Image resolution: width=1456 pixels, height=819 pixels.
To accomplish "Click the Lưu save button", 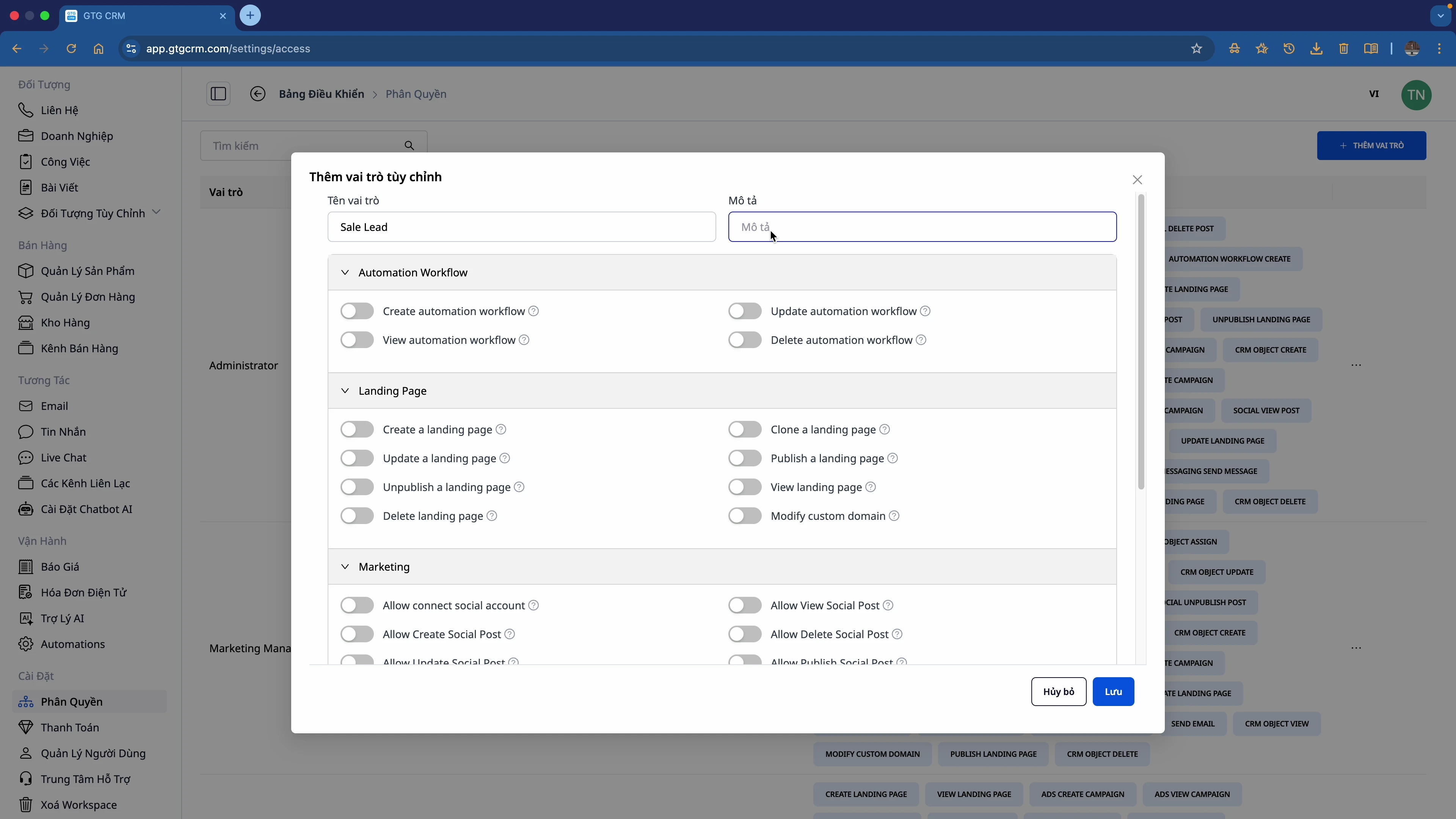I will (x=1113, y=691).
